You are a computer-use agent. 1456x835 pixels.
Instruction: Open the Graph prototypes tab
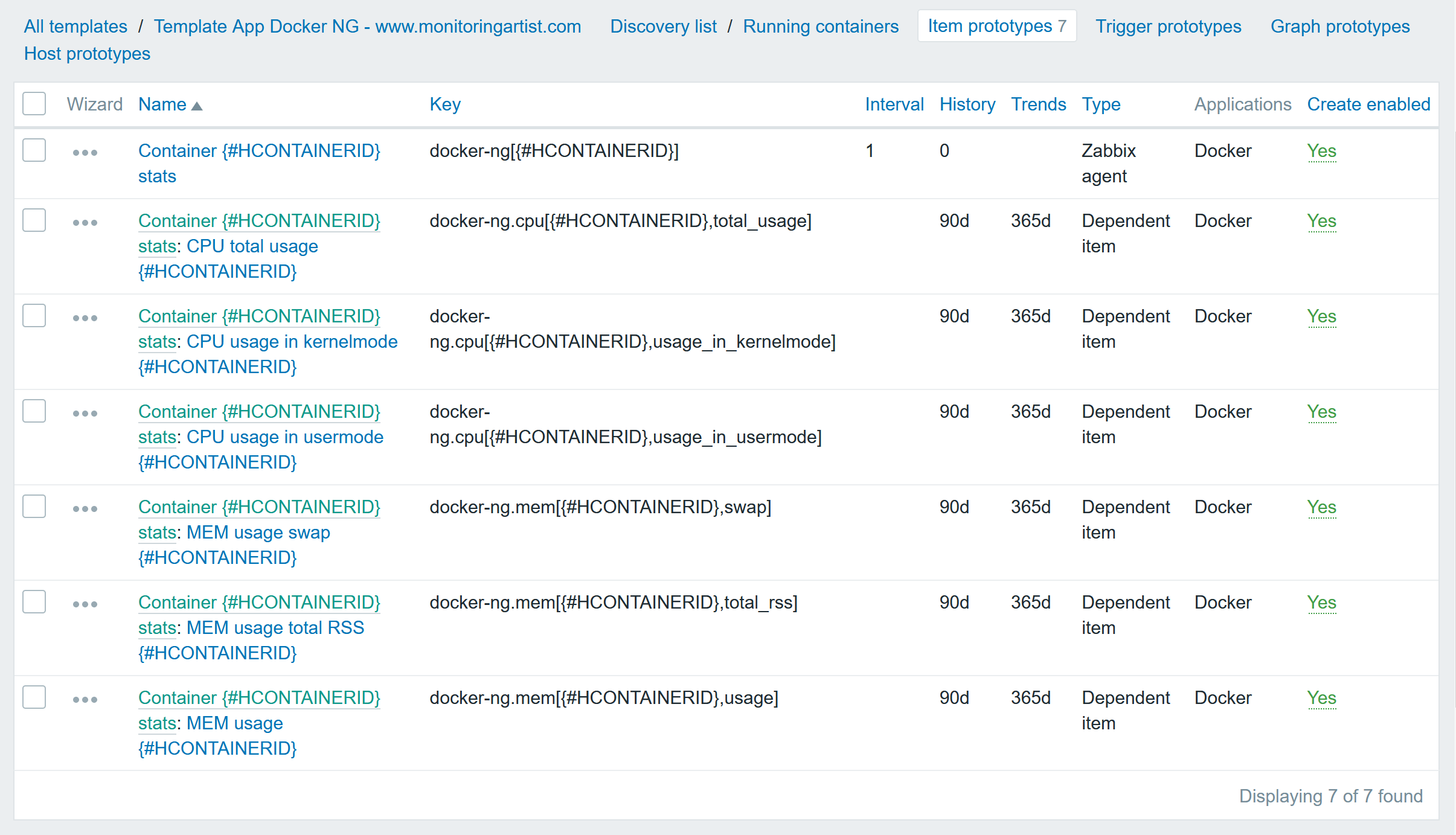pyautogui.click(x=1339, y=26)
